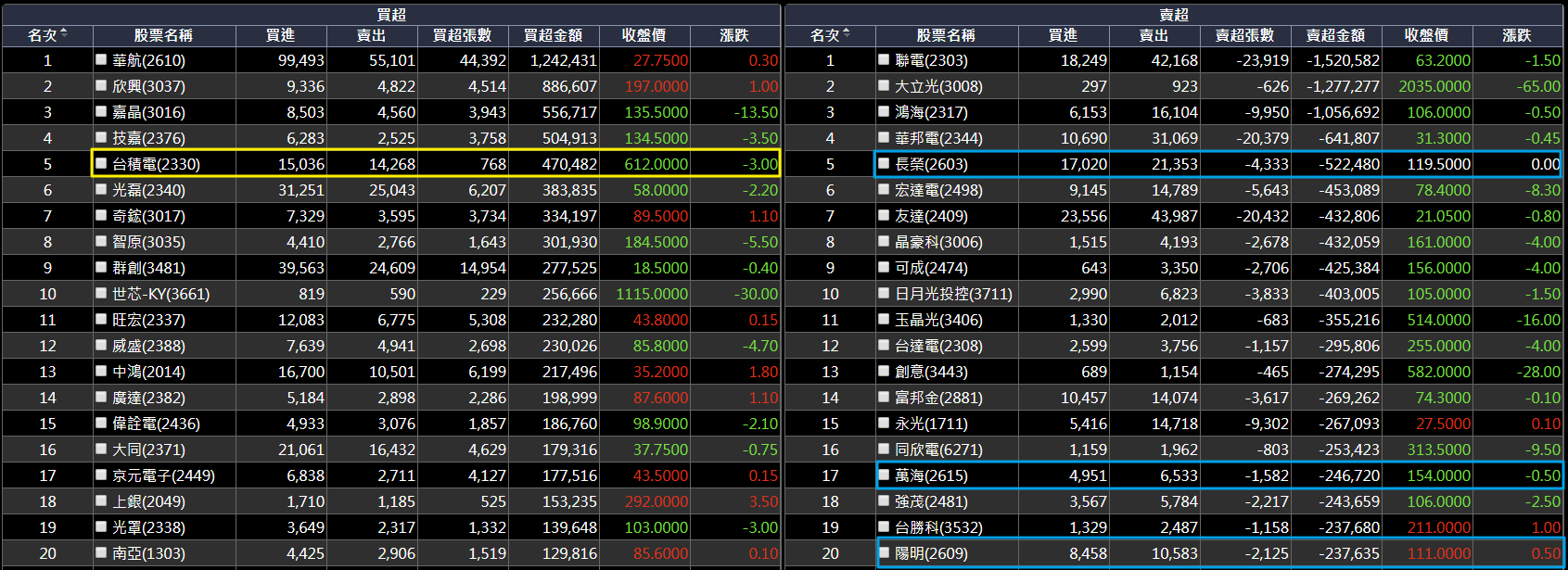Viewport: 1568px width, 570px height.
Task: Open stock 友達(2409)
Action: click(931, 216)
